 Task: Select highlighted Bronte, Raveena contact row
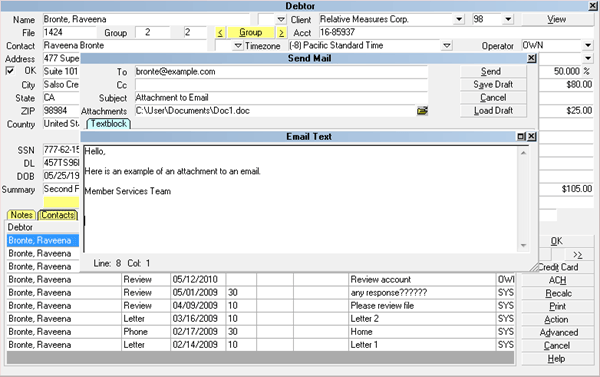(43, 240)
